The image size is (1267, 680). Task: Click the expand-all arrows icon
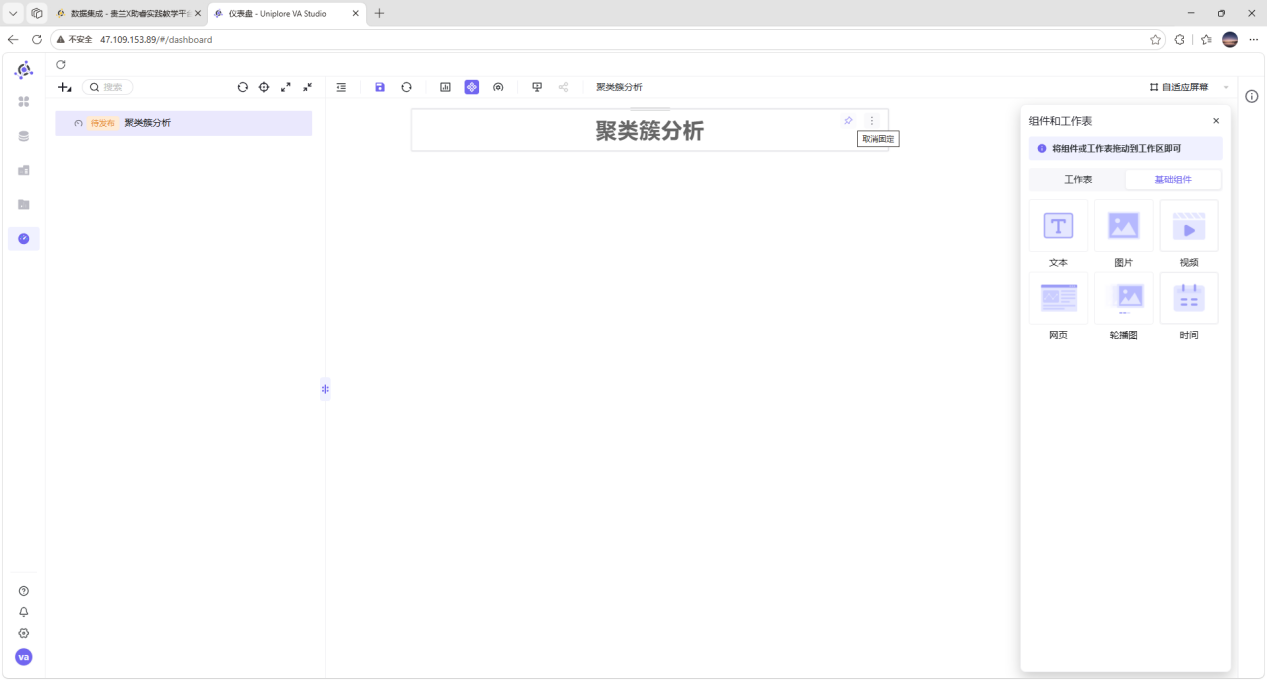pos(286,87)
